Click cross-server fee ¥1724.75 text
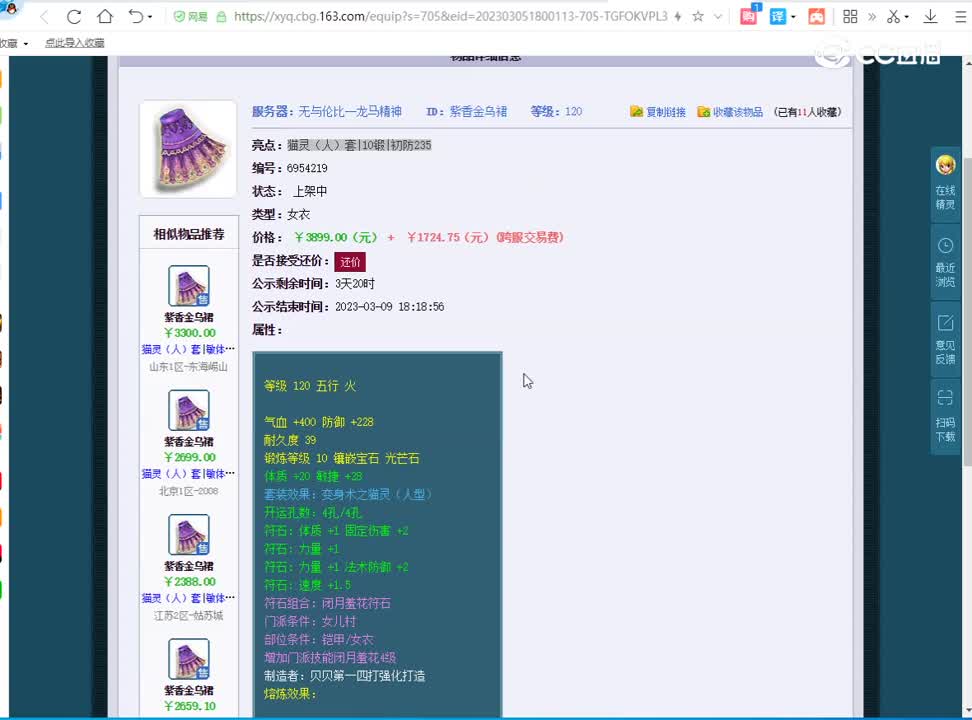 [485, 238]
